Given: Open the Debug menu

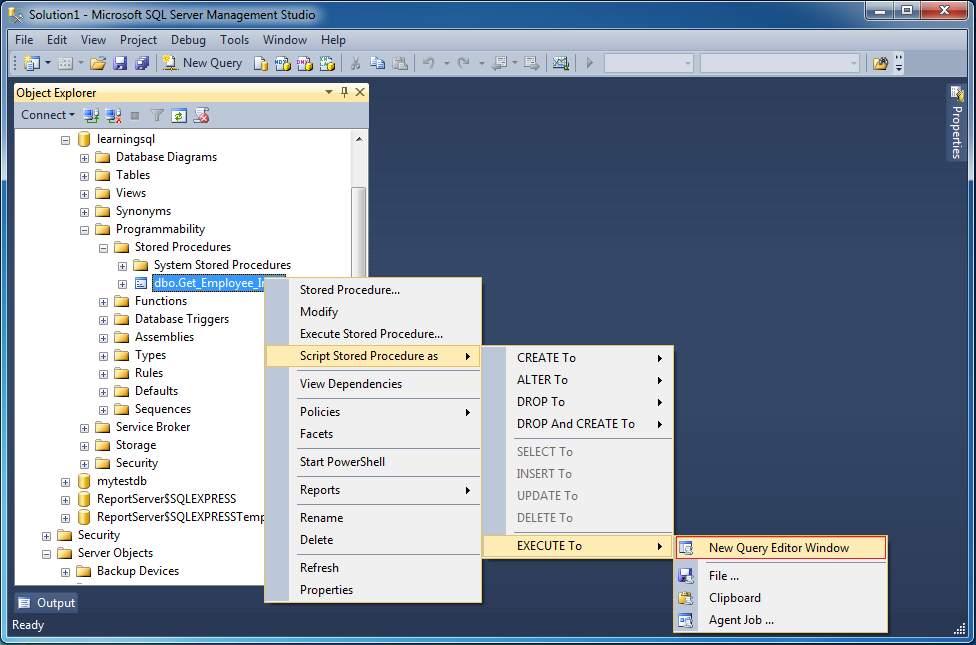Looking at the screenshot, I should tap(188, 40).
